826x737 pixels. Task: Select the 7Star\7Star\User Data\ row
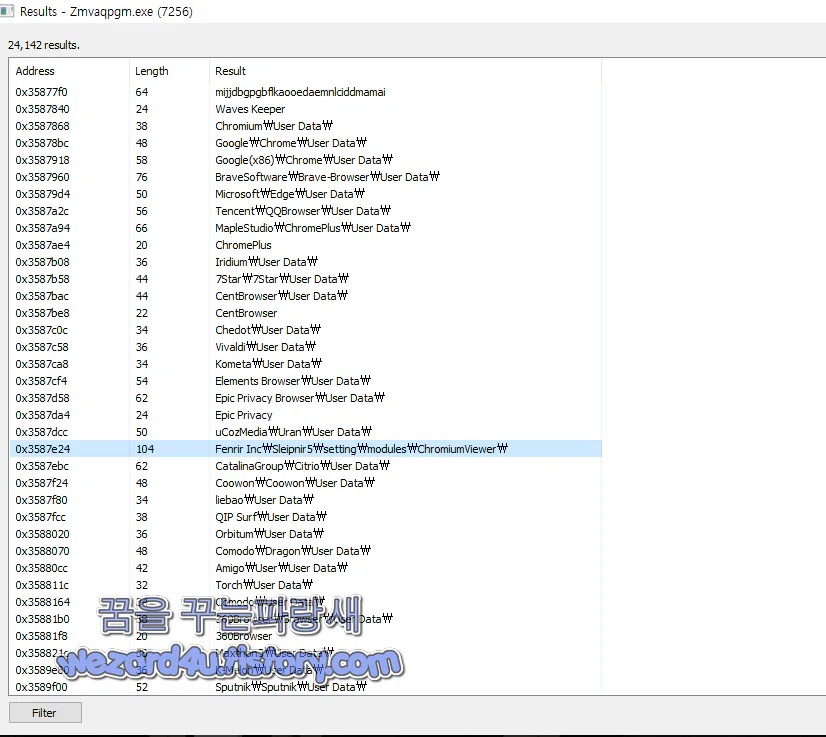point(306,279)
